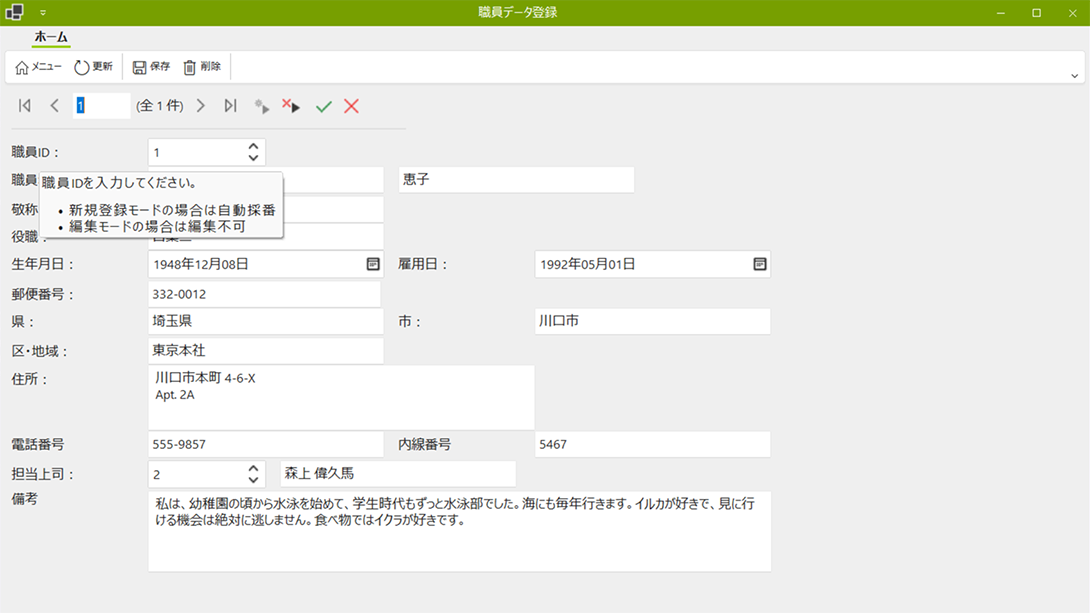
Task: Click the 更新 refresh button
Action: [x=94, y=67]
